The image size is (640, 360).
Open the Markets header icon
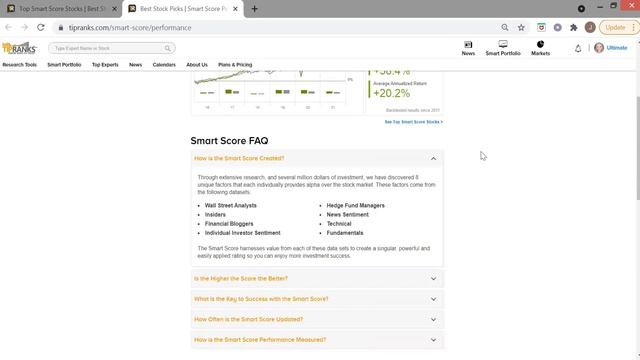coord(540,48)
